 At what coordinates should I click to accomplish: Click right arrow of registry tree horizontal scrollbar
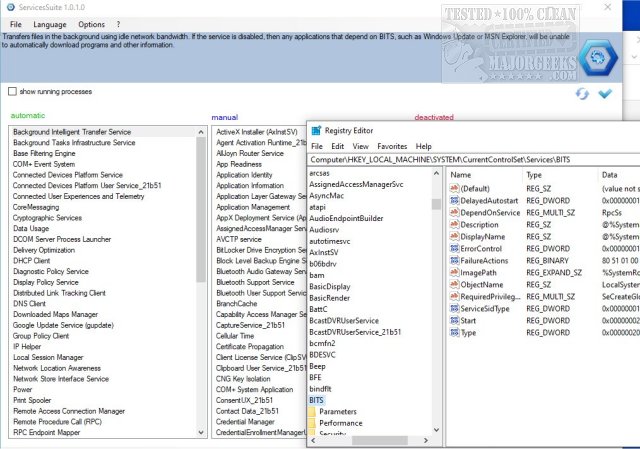(x=426, y=440)
